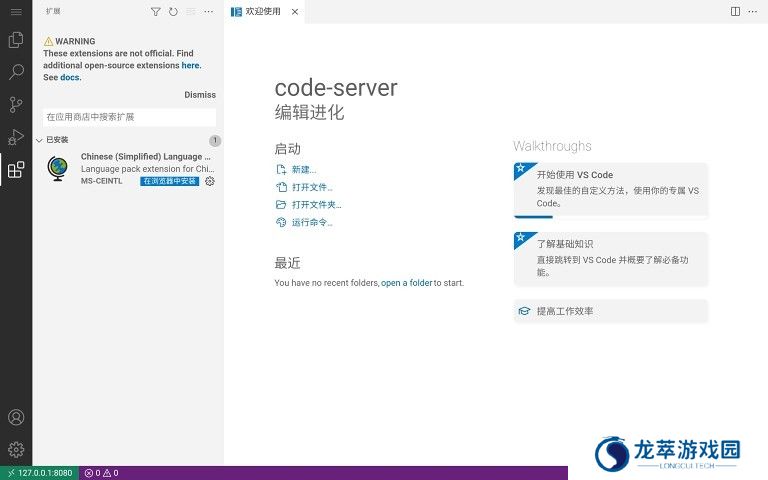
Task: Click the warning triangle icon
Action: 48,42
